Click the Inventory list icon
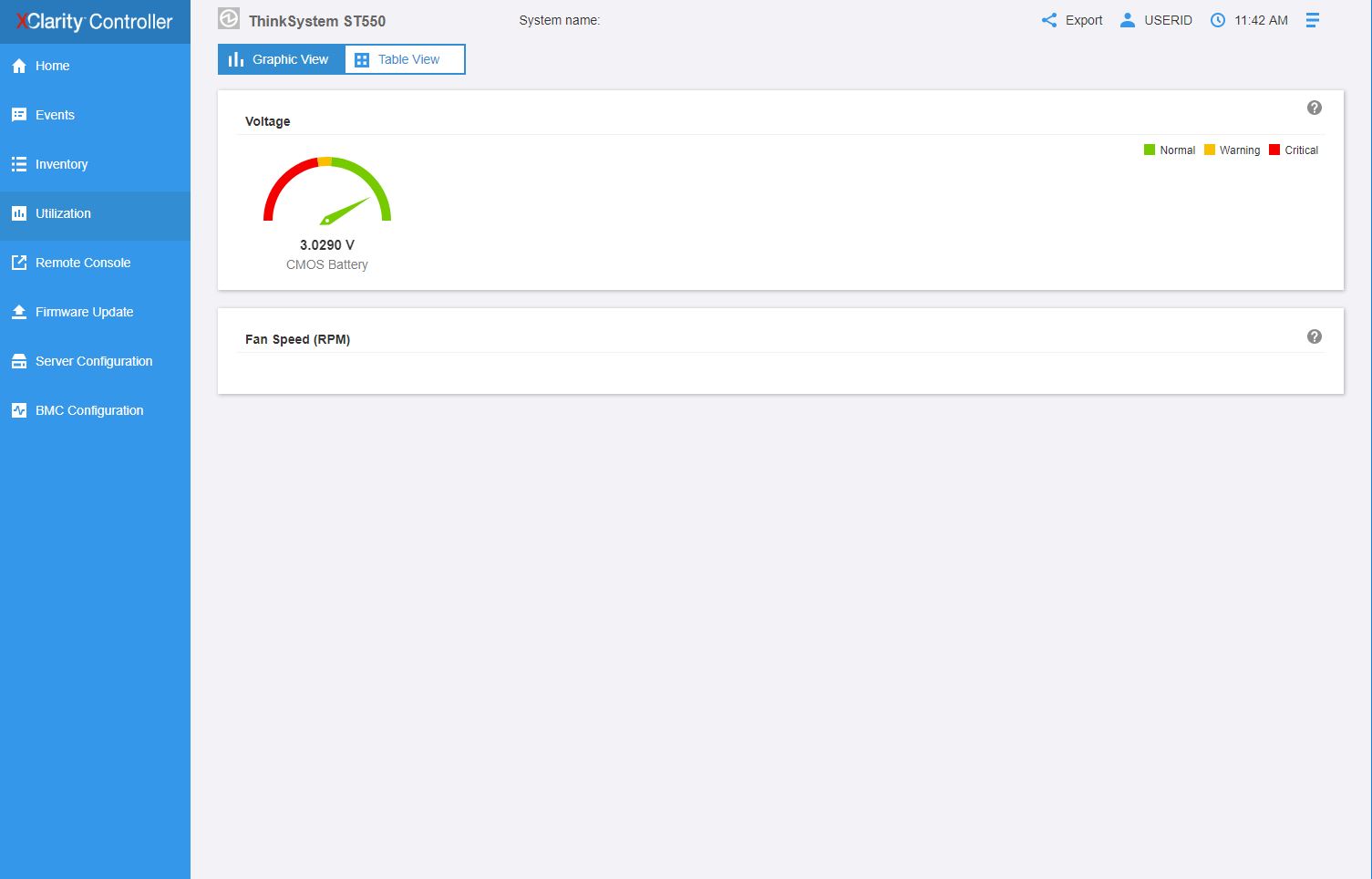 click(19, 164)
